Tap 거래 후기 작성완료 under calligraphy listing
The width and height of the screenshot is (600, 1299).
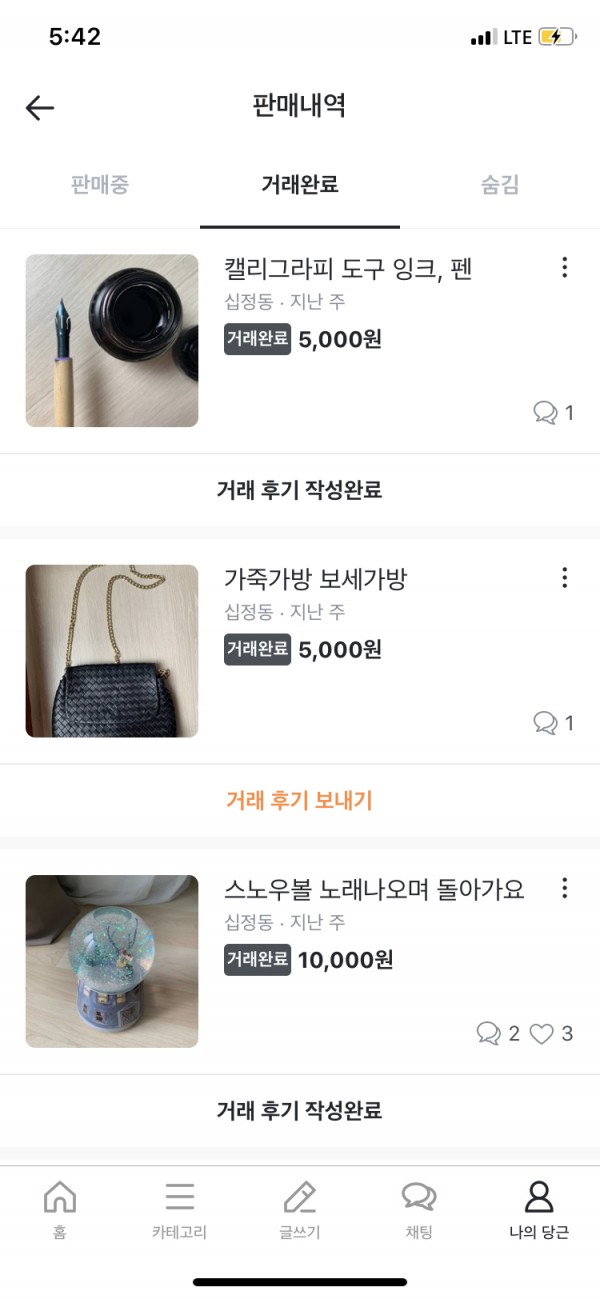click(x=299, y=490)
